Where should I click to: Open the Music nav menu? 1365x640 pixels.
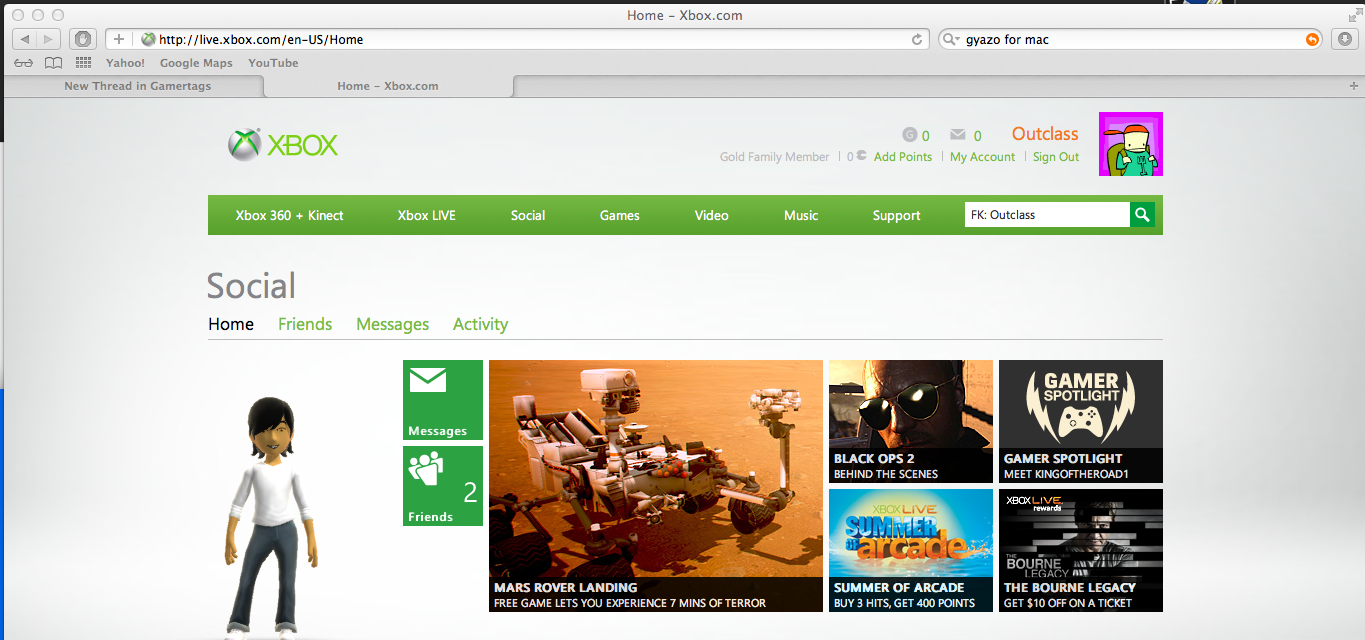tap(801, 215)
